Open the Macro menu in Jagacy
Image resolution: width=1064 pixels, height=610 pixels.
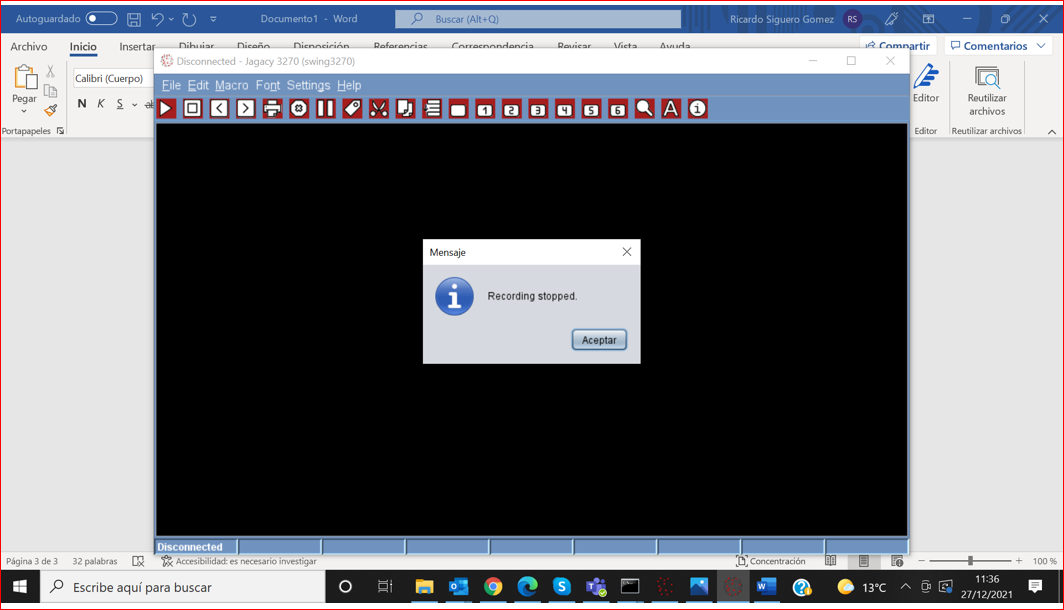click(231, 86)
